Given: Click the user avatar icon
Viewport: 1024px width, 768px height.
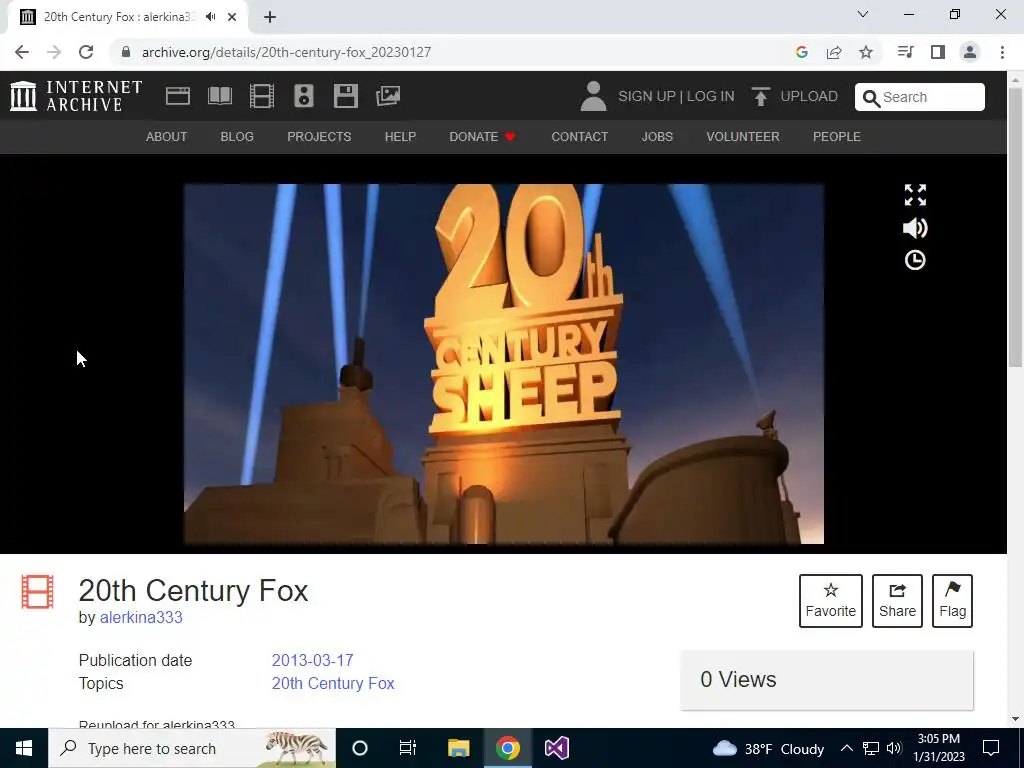Looking at the screenshot, I should (x=593, y=96).
